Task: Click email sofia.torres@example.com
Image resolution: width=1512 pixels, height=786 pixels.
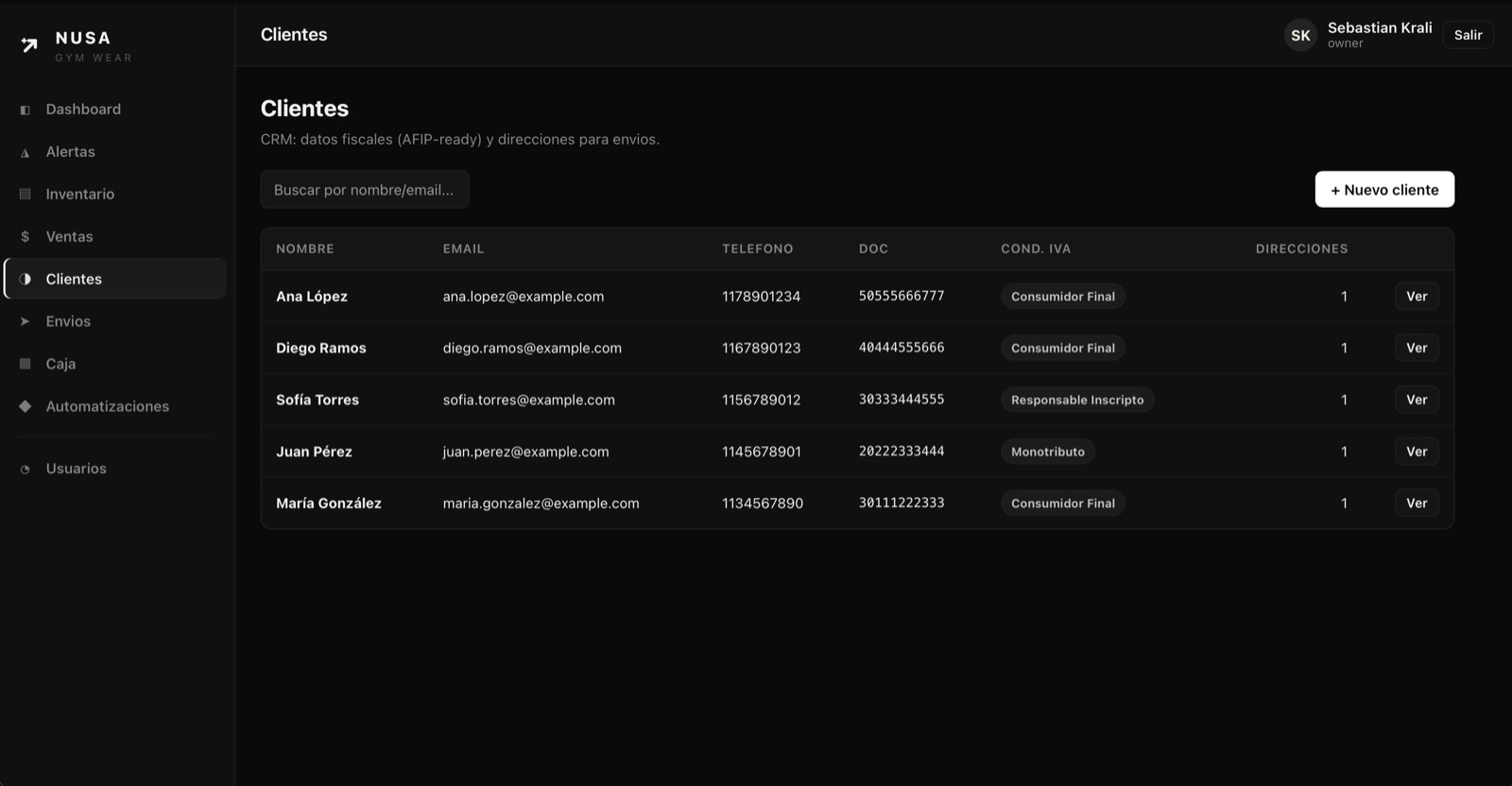Action: point(529,400)
